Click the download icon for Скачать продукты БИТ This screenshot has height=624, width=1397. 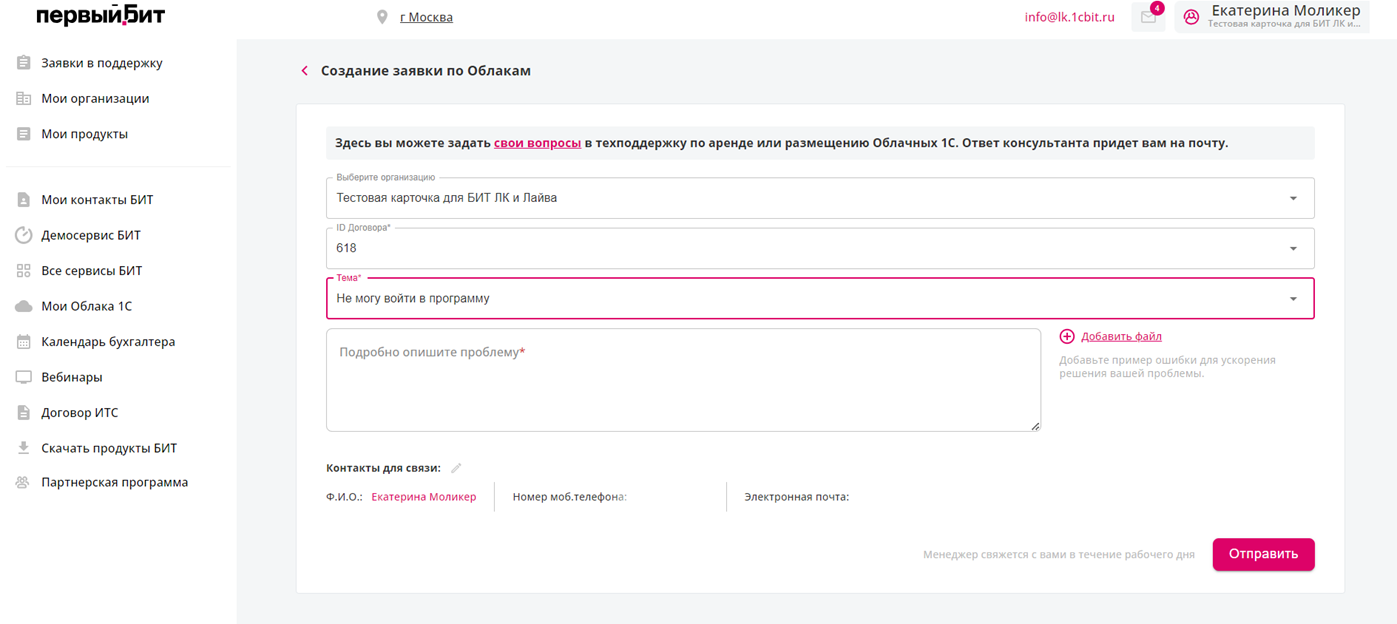coord(24,448)
